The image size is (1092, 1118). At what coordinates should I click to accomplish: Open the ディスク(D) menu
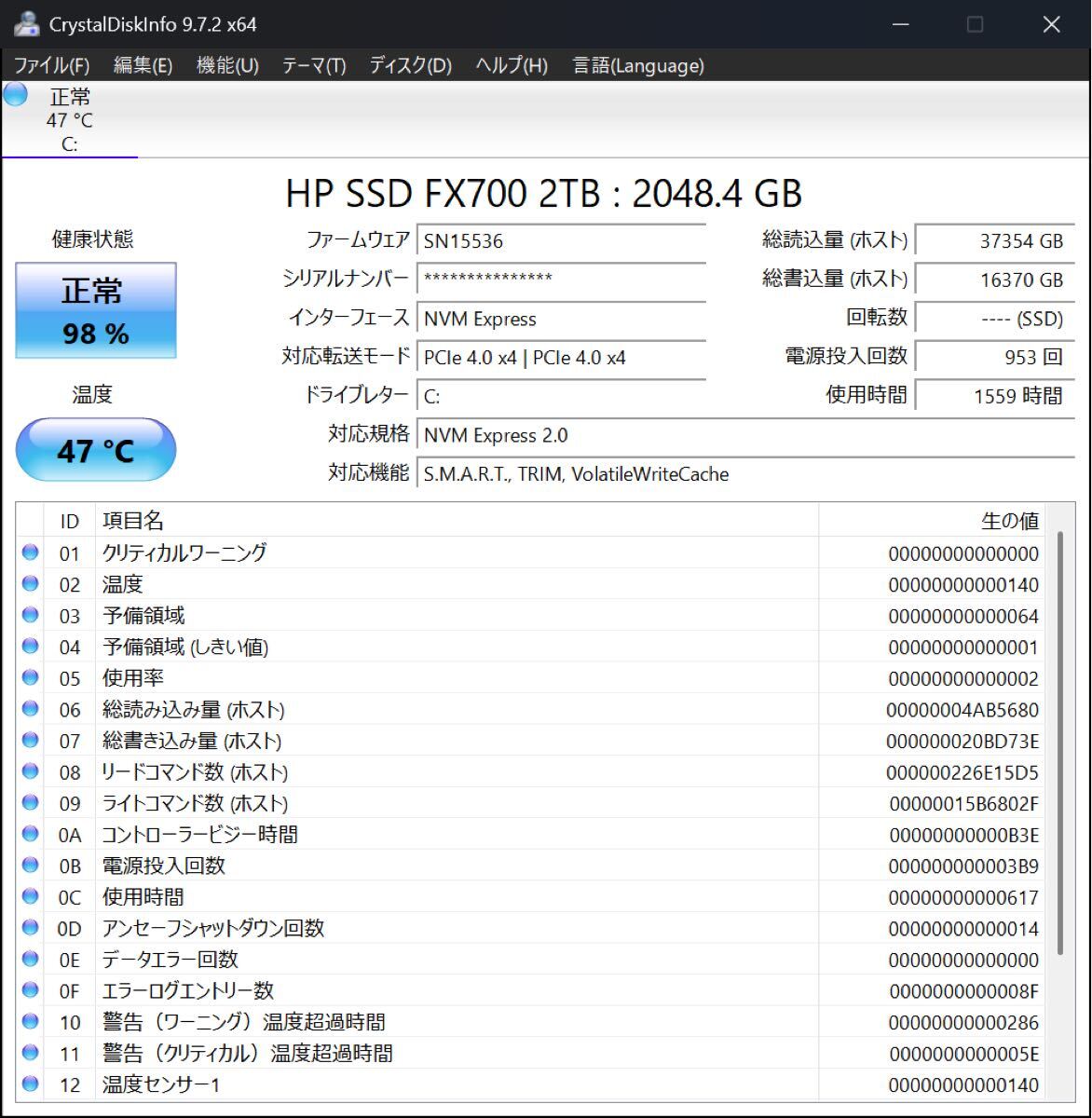pyautogui.click(x=410, y=65)
